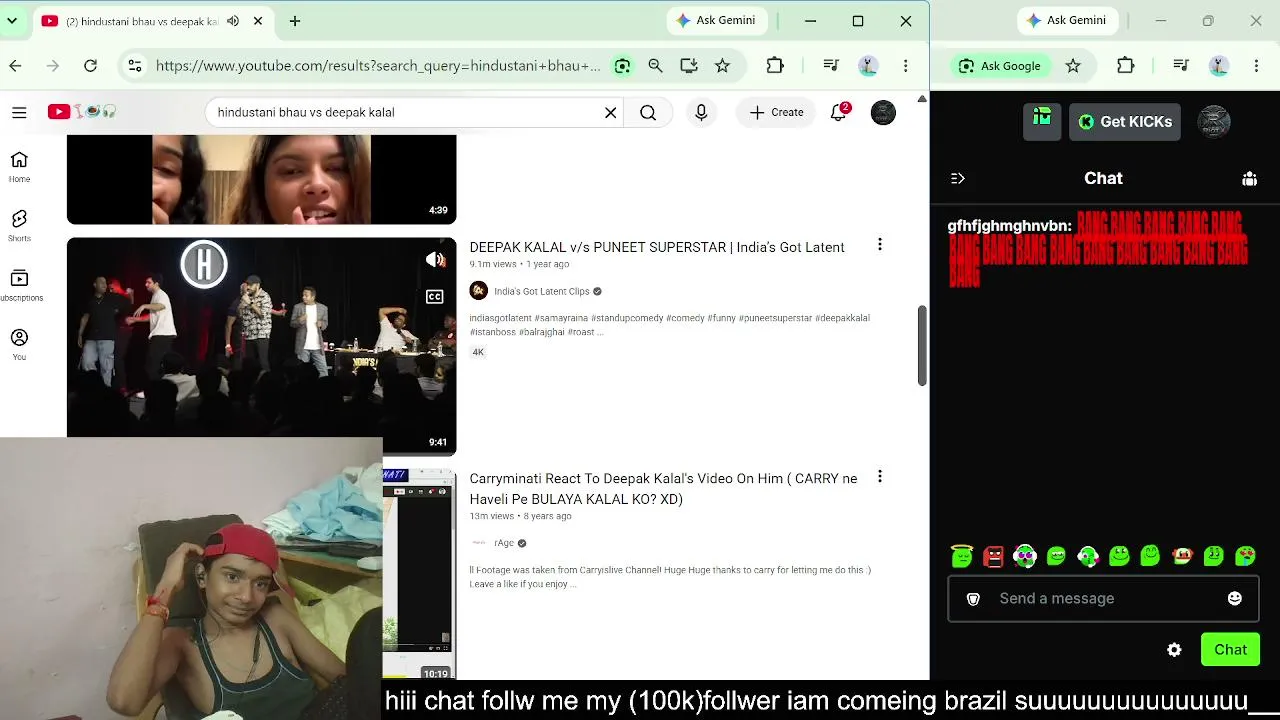This screenshot has width=1280, height=720.
Task: Open Kick chat settings gear
Action: pyautogui.click(x=1174, y=650)
